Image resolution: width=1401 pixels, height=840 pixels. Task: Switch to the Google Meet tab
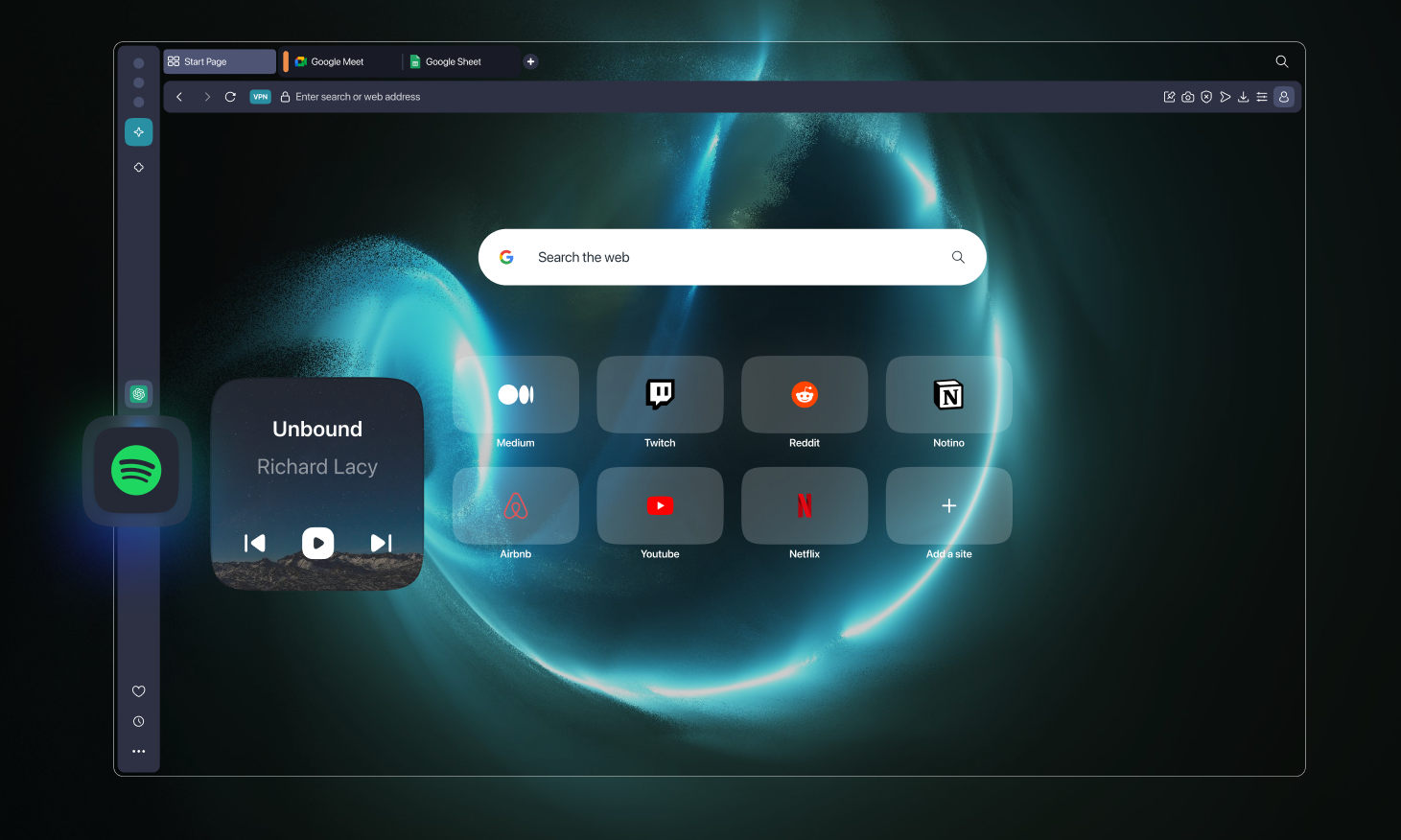[x=337, y=61]
